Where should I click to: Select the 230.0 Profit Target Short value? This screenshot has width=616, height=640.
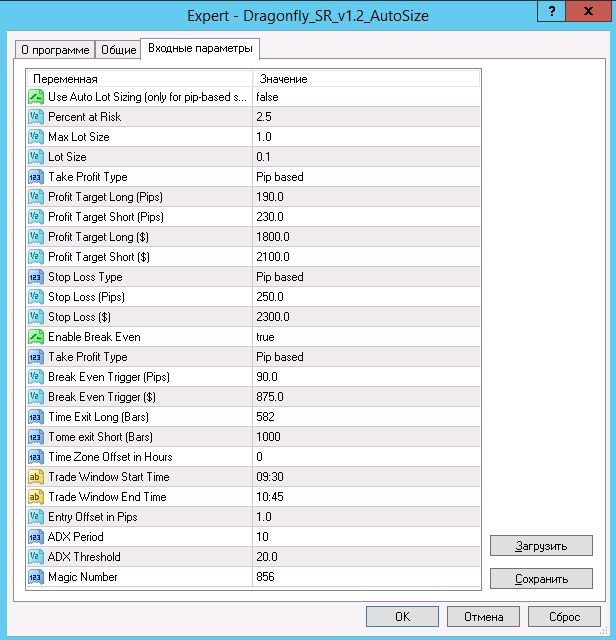[x=366, y=217]
